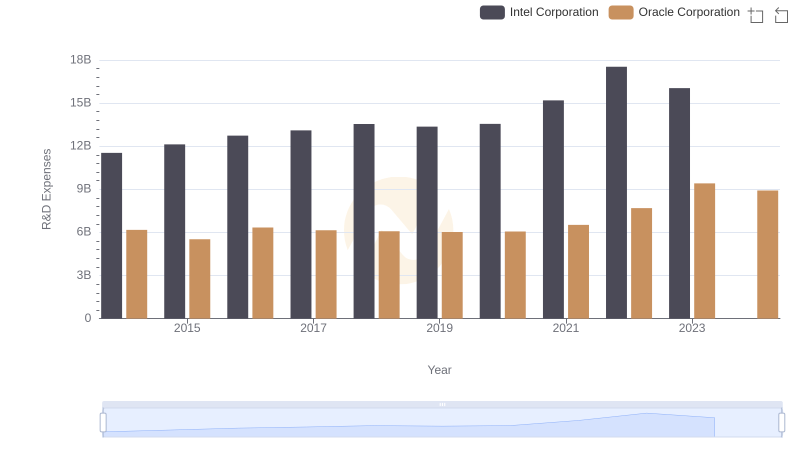Select Oracle's bar for 2019
This screenshot has width=800, height=461.
tap(452, 275)
